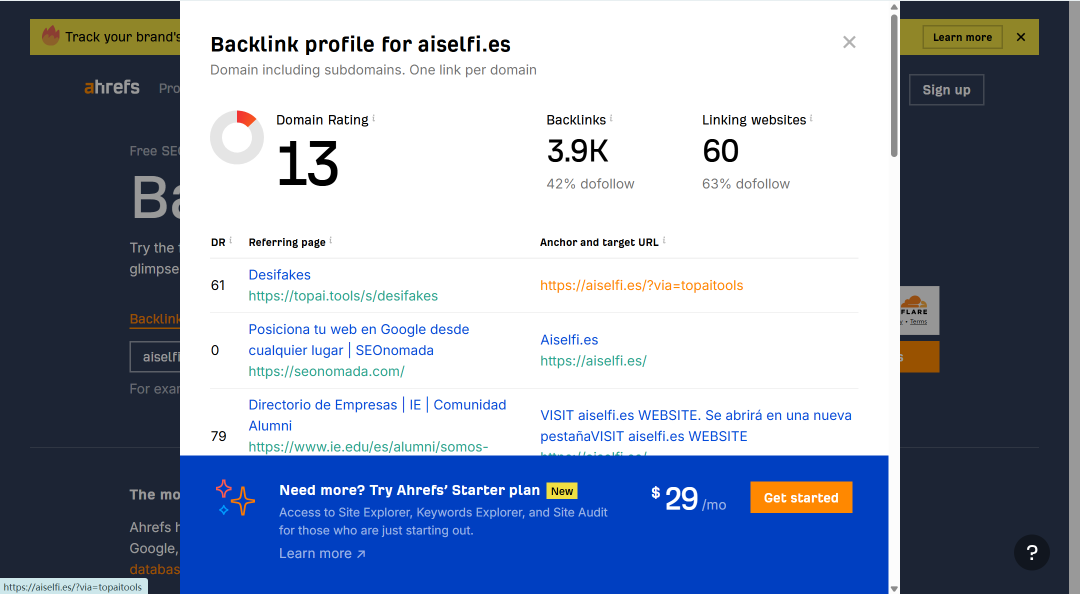Close the Backlink profile dialog
This screenshot has width=1080, height=594.
point(849,43)
